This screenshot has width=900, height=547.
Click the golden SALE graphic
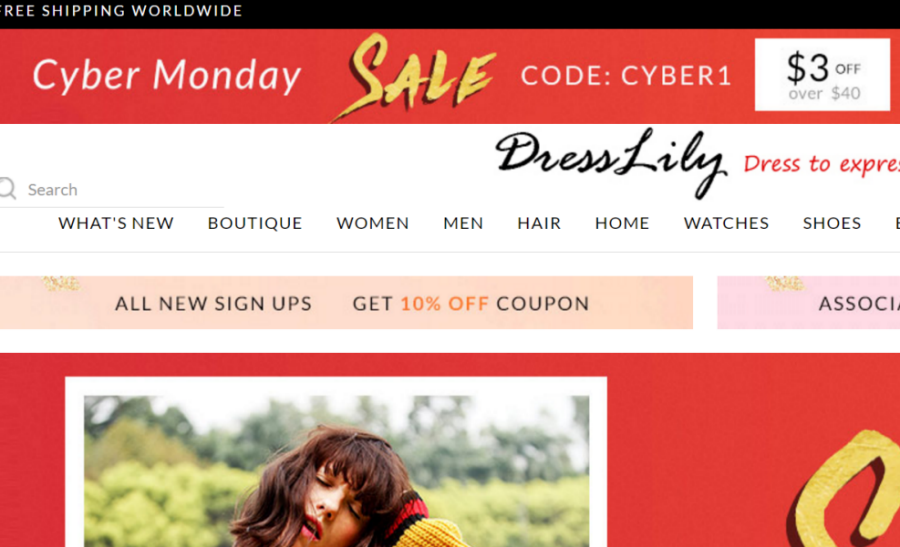pos(414,76)
